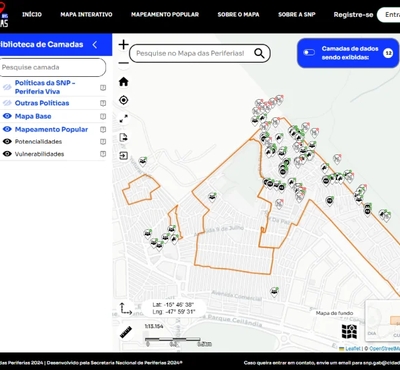Open info for Outras Políticas layer

103,103
